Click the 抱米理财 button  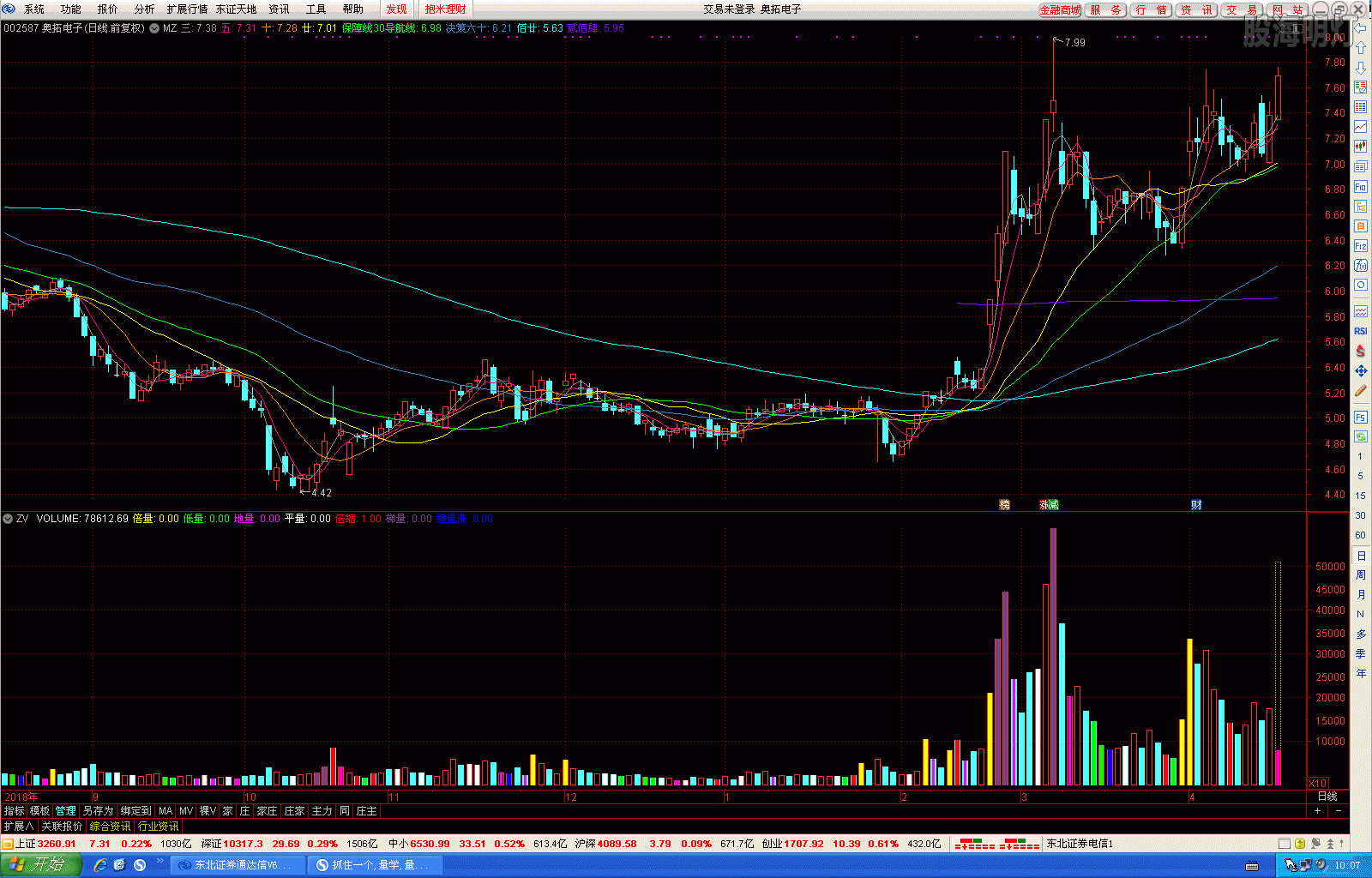(x=446, y=9)
